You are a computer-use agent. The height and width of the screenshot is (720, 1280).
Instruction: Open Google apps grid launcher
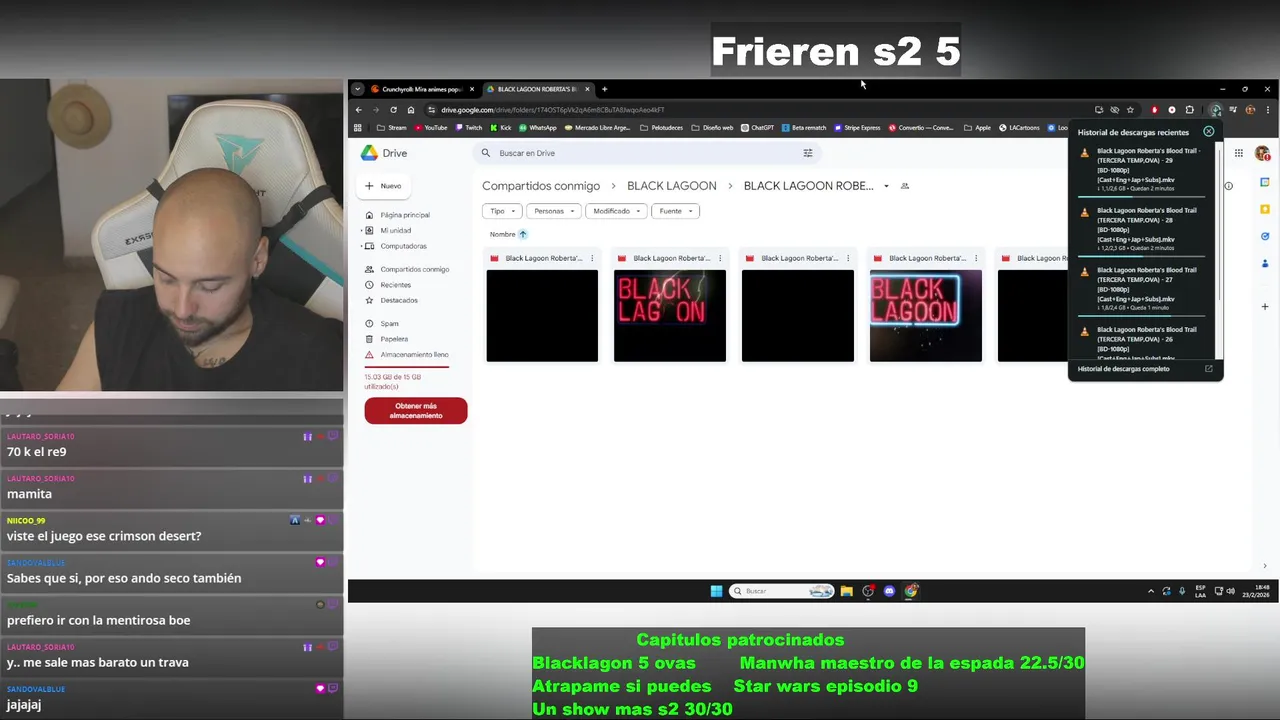1238,153
